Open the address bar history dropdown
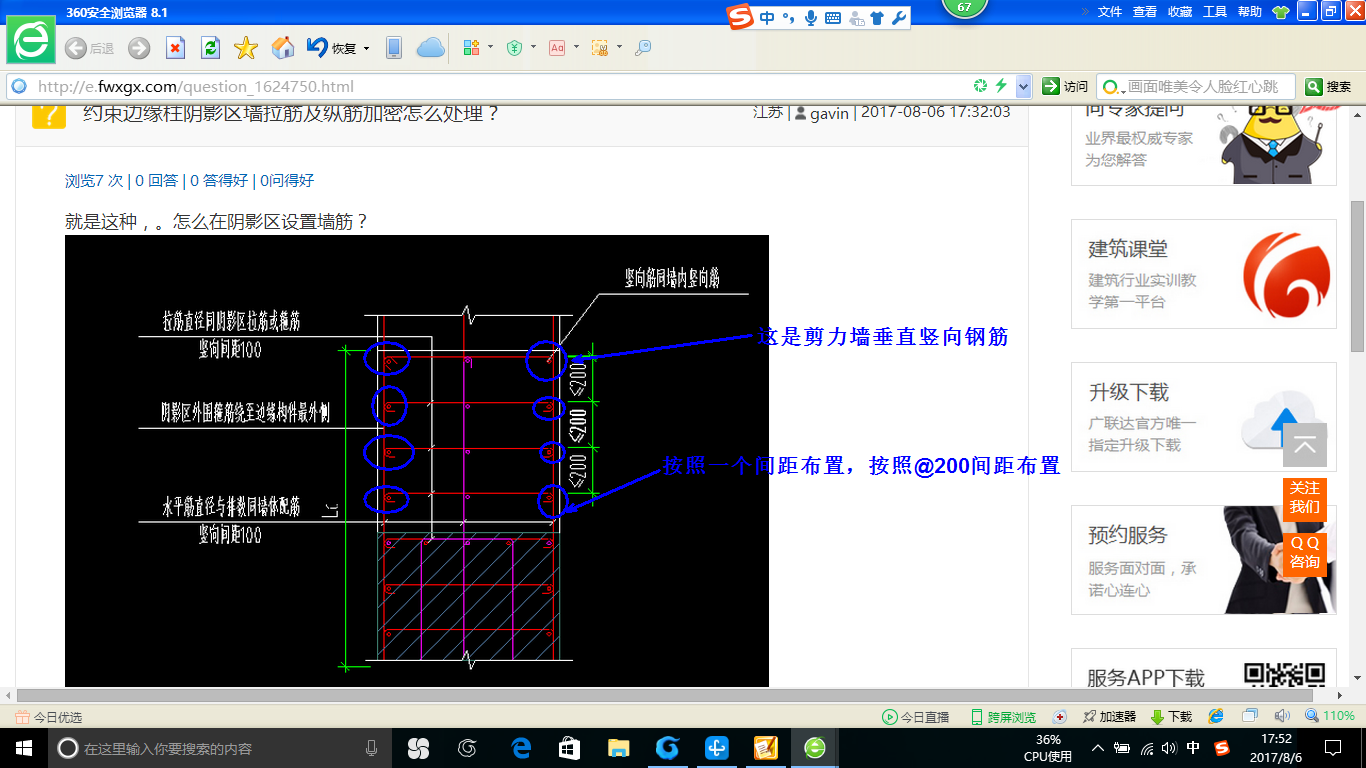This screenshot has height=768, width=1366. pos(1024,87)
